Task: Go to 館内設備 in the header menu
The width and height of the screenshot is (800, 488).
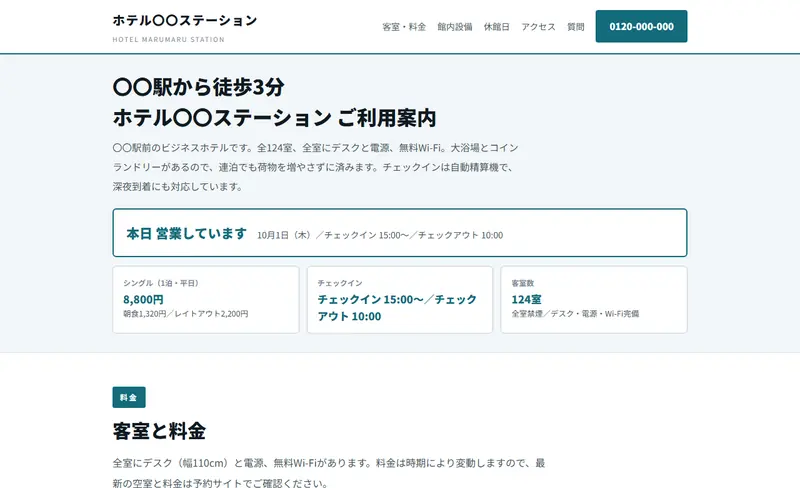Action: (x=455, y=27)
